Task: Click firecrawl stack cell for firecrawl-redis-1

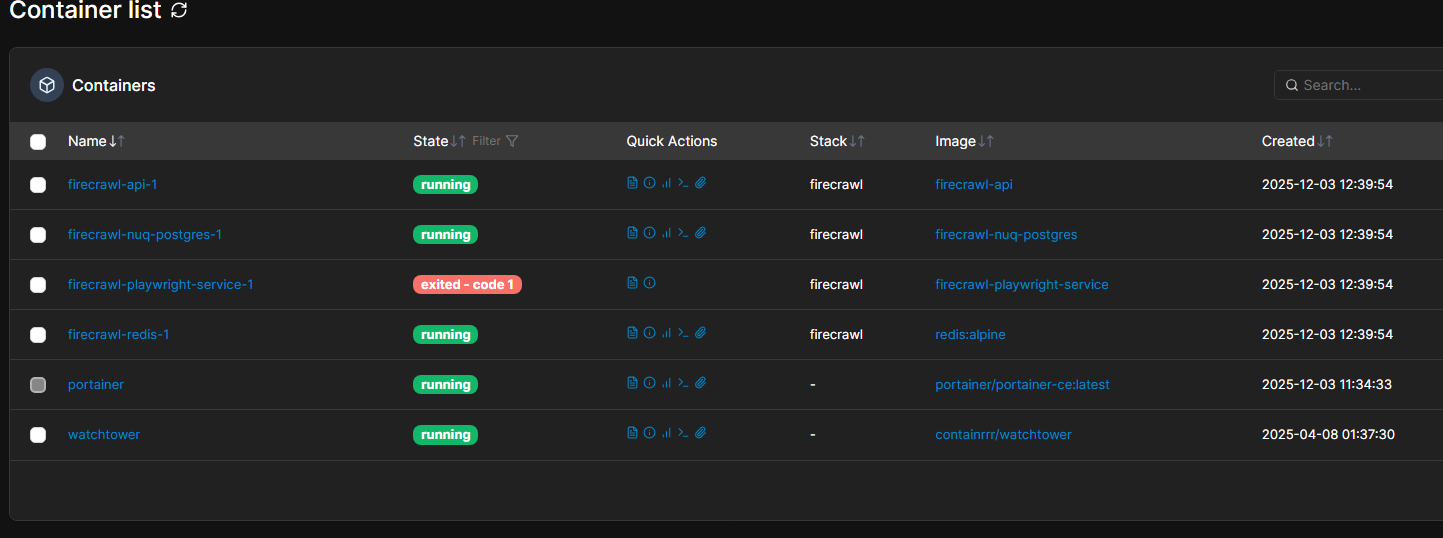Action: pos(836,334)
